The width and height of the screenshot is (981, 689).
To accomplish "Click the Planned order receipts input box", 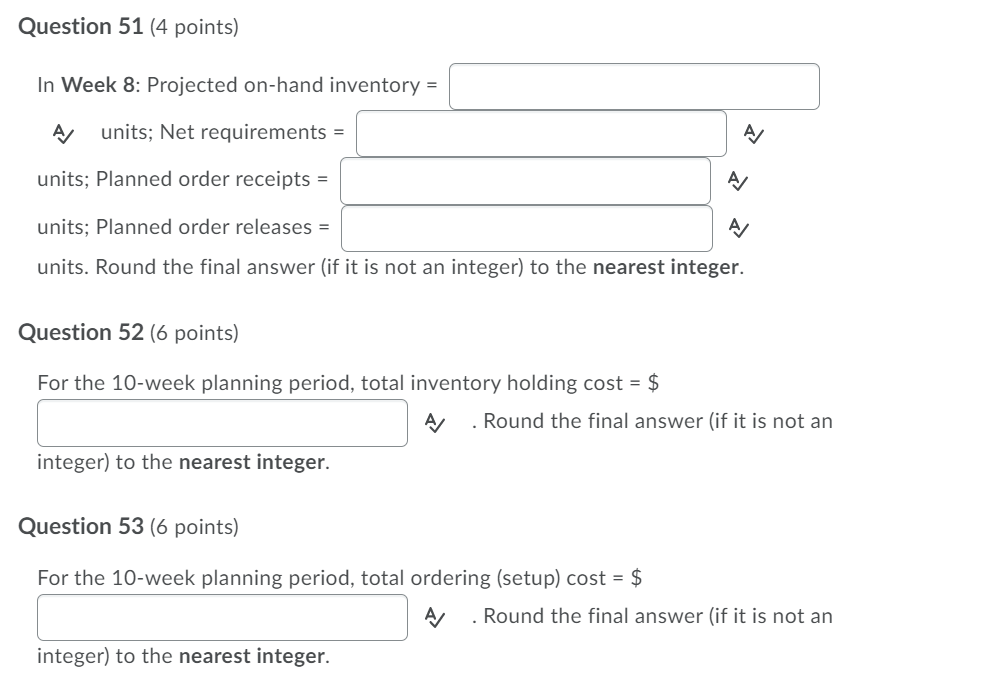I will (525, 180).
